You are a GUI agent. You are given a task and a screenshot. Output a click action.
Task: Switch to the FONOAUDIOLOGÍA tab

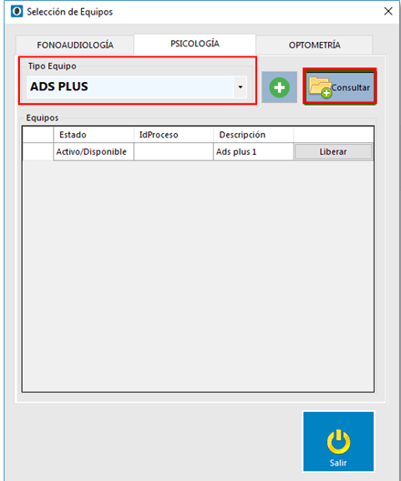coord(75,45)
